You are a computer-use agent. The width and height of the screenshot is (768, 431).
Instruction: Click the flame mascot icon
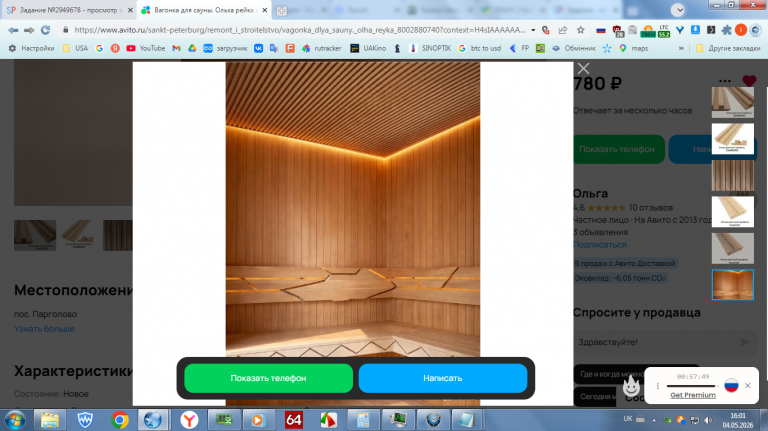pyautogui.click(x=631, y=387)
